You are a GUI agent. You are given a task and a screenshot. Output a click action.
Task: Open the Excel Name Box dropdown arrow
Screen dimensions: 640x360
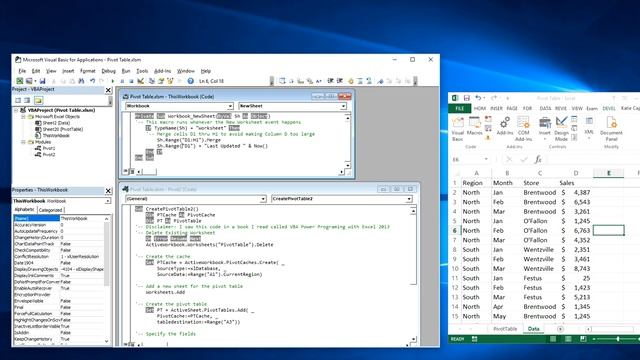pyautogui.click(x=486, y=159)
